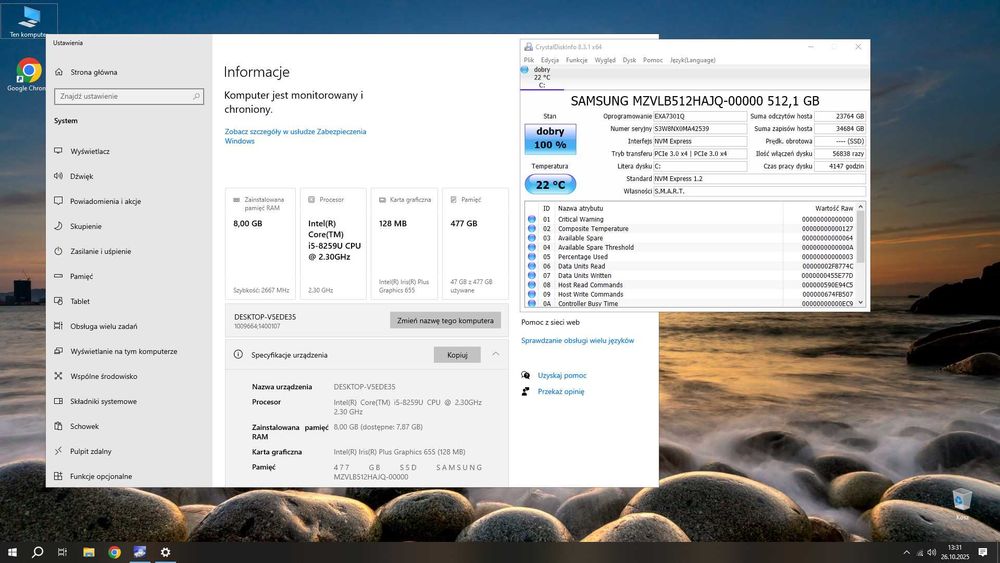Click the attribute list scrollbar thumb
This screenshot has height=563, width=1000.
pos(860,237)
